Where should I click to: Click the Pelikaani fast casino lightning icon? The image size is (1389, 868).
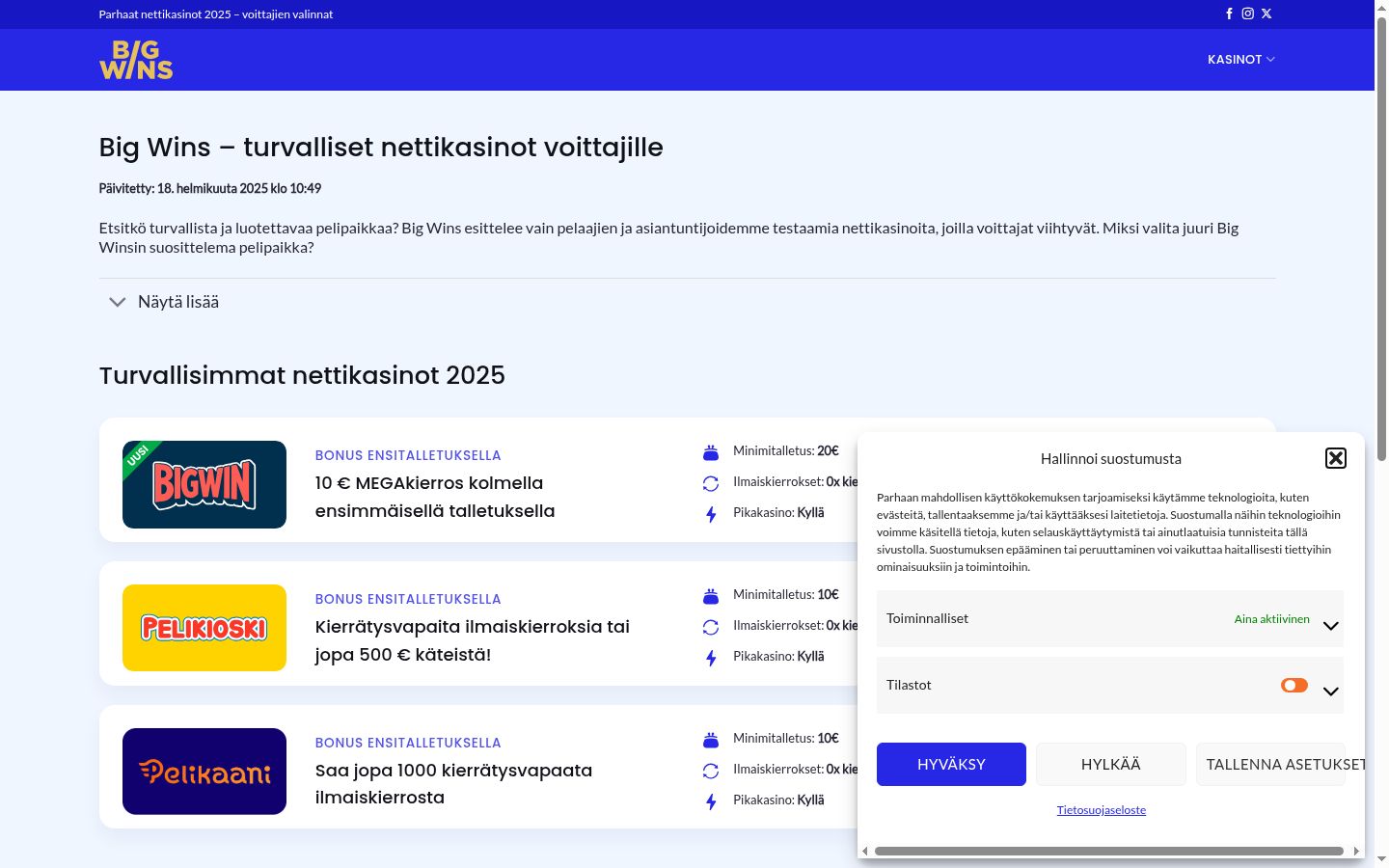[x=711, y=801]
